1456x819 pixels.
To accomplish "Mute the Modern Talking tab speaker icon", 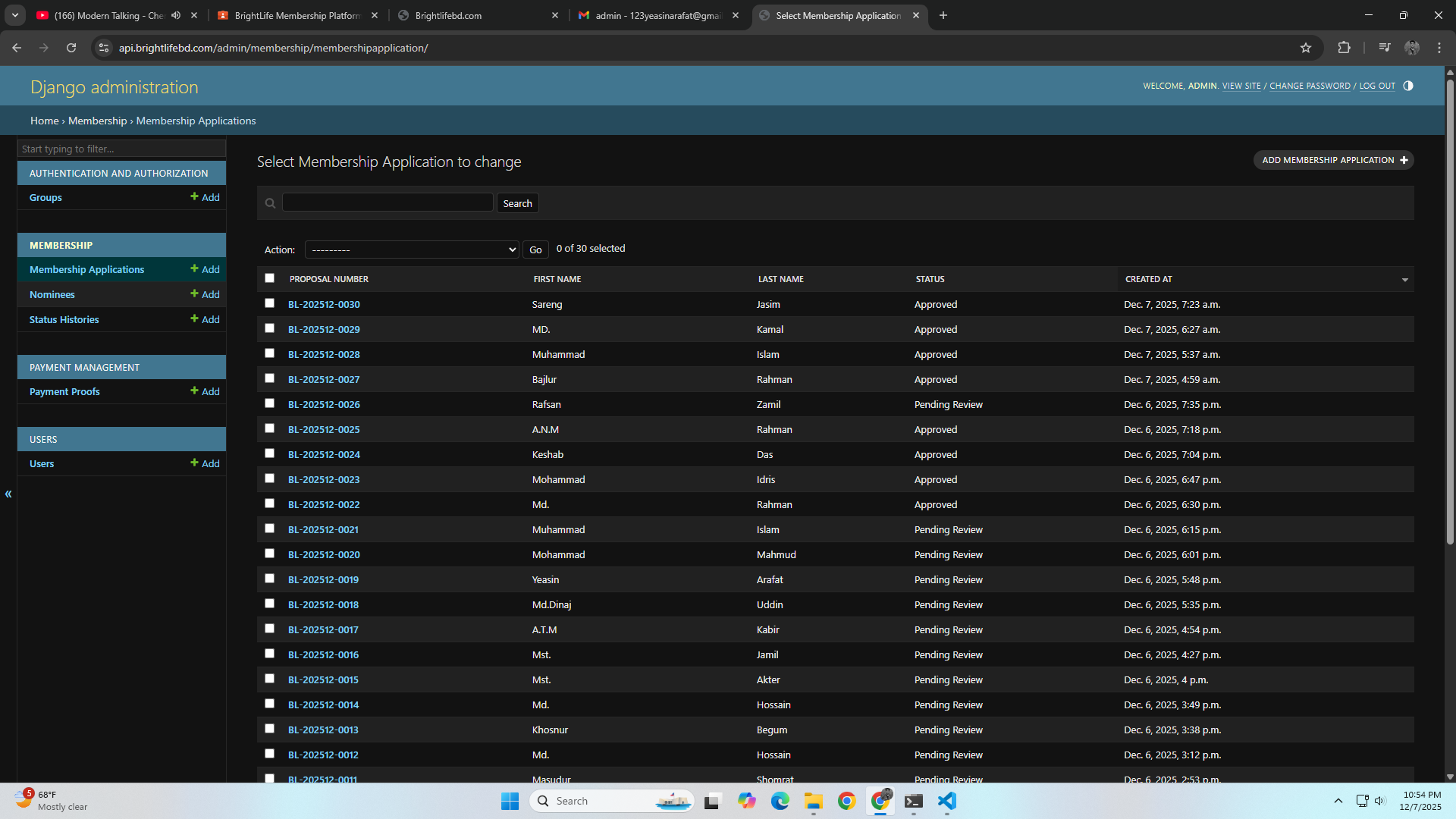I will tap(176, 15).
